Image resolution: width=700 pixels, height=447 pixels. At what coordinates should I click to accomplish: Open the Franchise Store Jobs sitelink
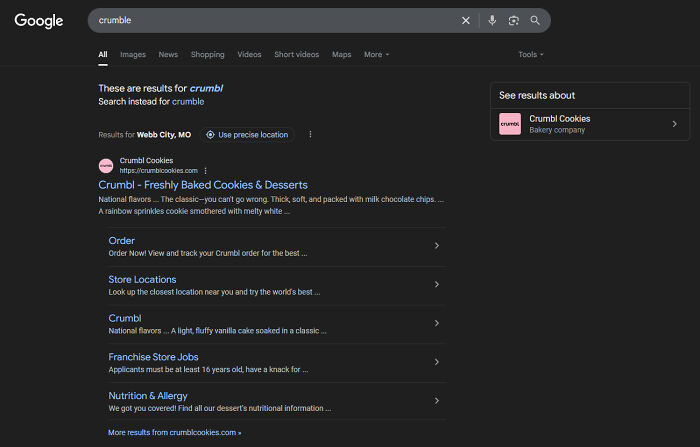point(153,357)
